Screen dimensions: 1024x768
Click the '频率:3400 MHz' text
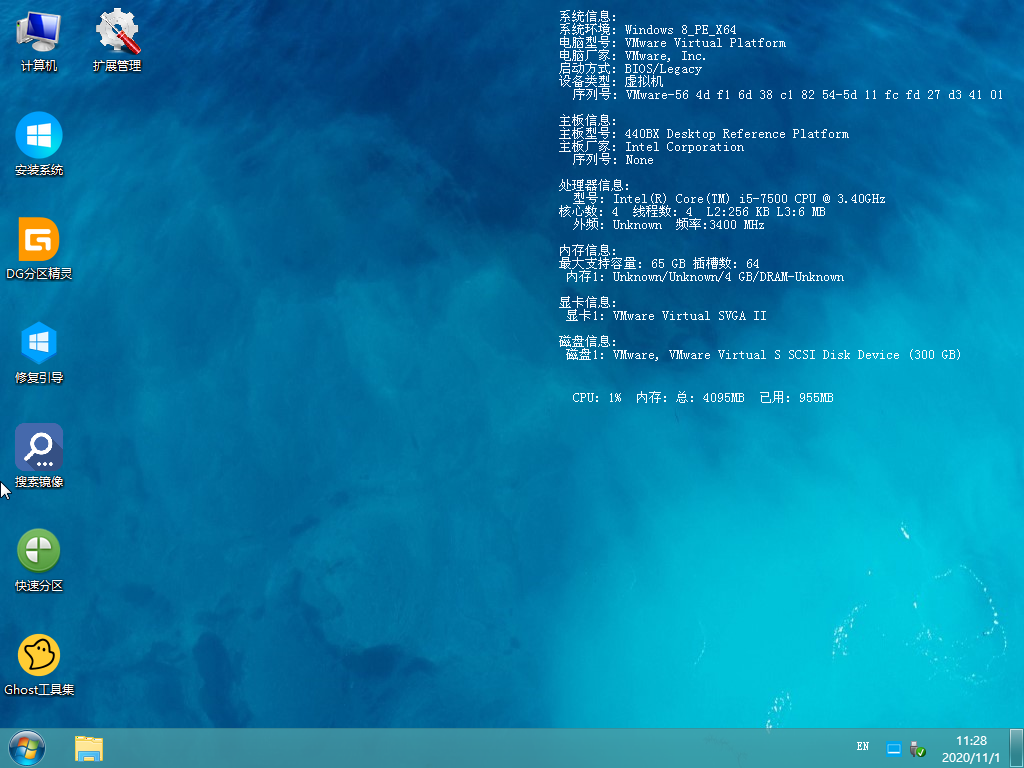click(720, 225)
